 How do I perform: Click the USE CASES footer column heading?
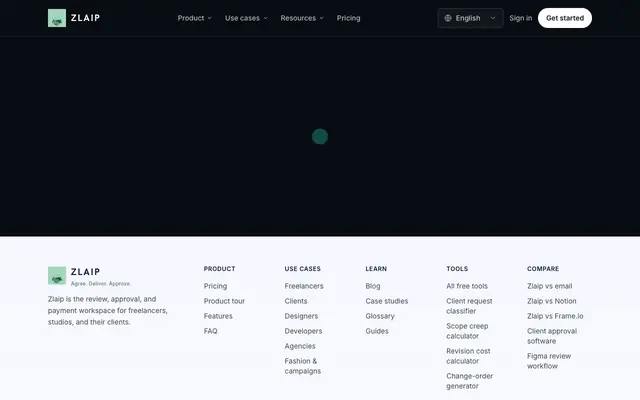[302, 269]
